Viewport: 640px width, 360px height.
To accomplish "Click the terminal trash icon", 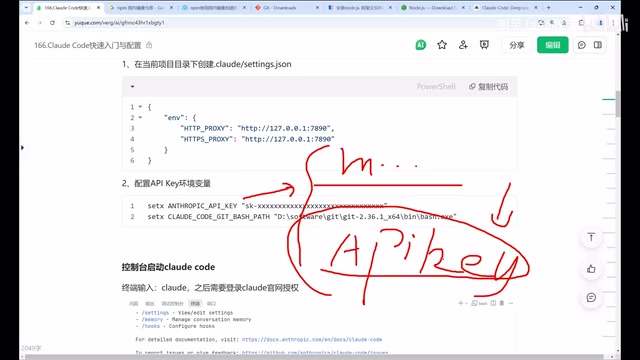I will tap(502, 303).
